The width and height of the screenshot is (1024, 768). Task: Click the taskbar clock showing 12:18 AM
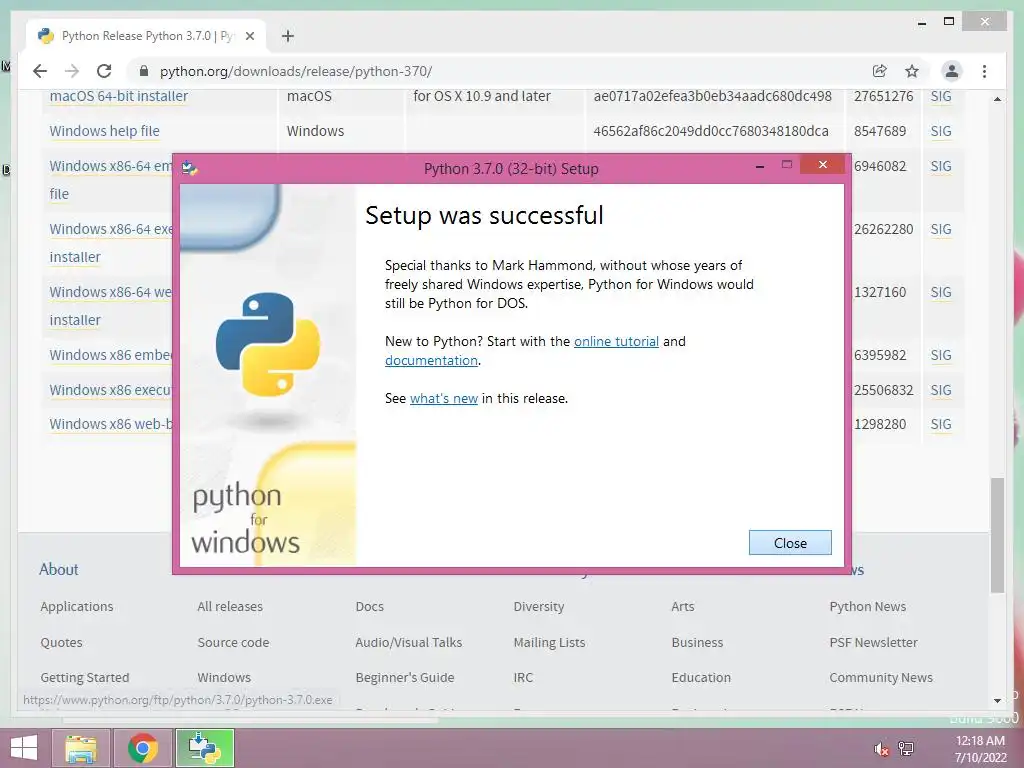[980, 749]
